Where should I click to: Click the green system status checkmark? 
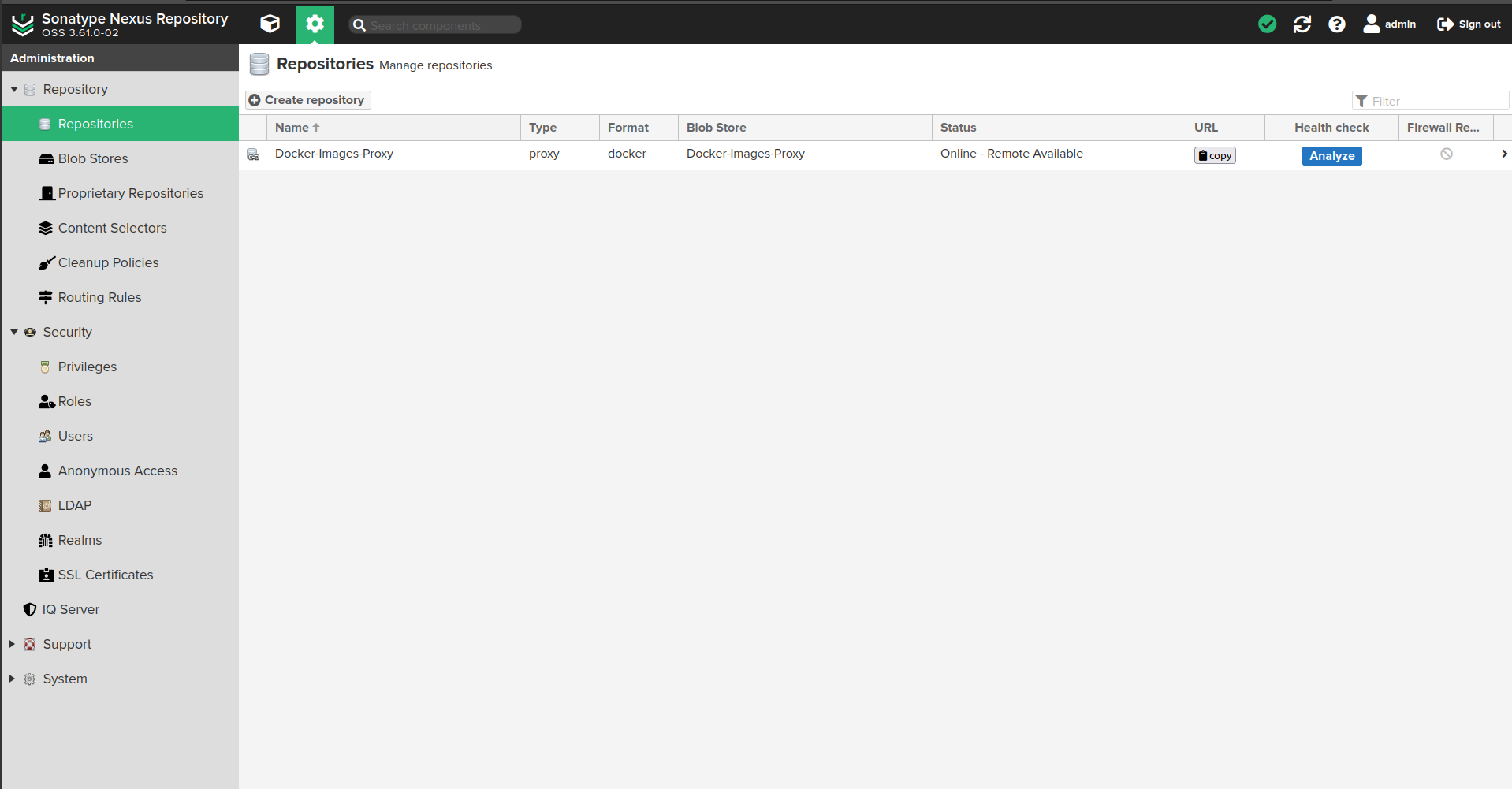[x=1267, y=24]
